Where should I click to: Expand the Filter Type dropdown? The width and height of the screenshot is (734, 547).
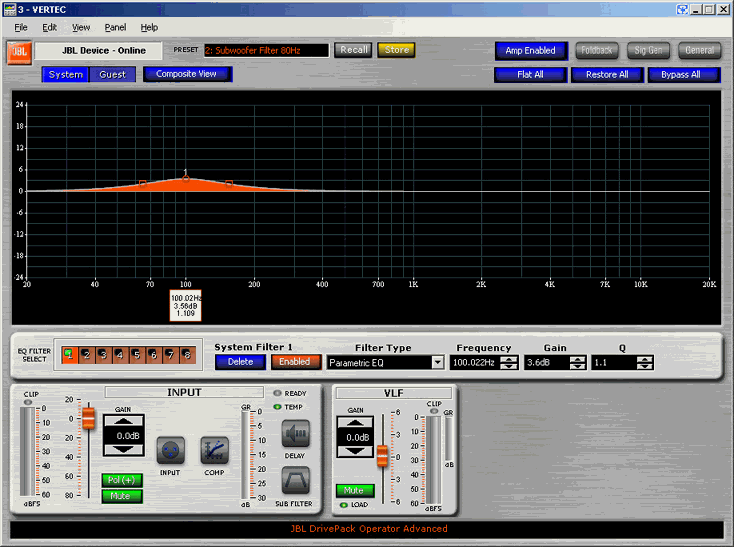tap(438, 363)
